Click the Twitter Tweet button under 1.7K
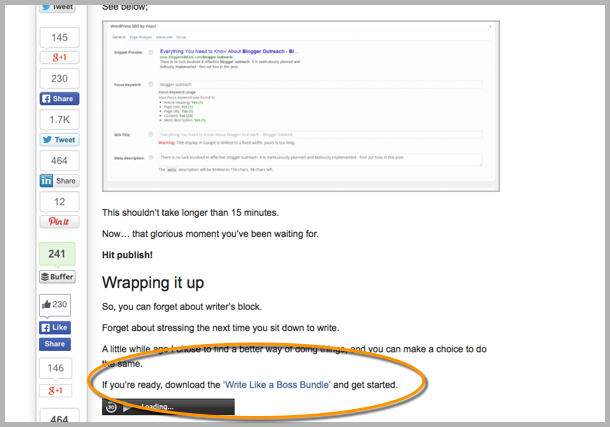The image size is (610, 427). tap(60, 140)
